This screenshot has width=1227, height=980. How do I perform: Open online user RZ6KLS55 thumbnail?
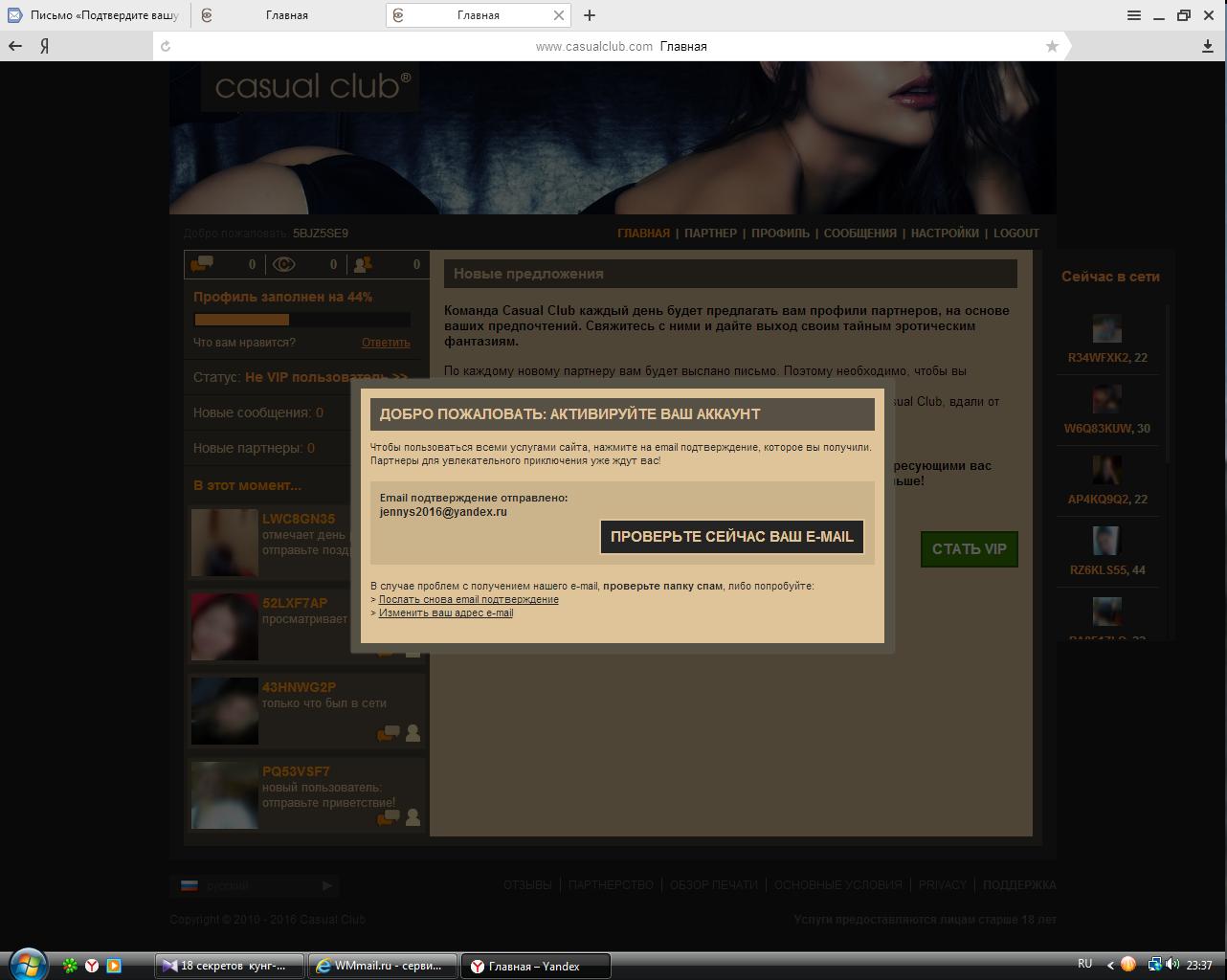[x=1107, y=541]
